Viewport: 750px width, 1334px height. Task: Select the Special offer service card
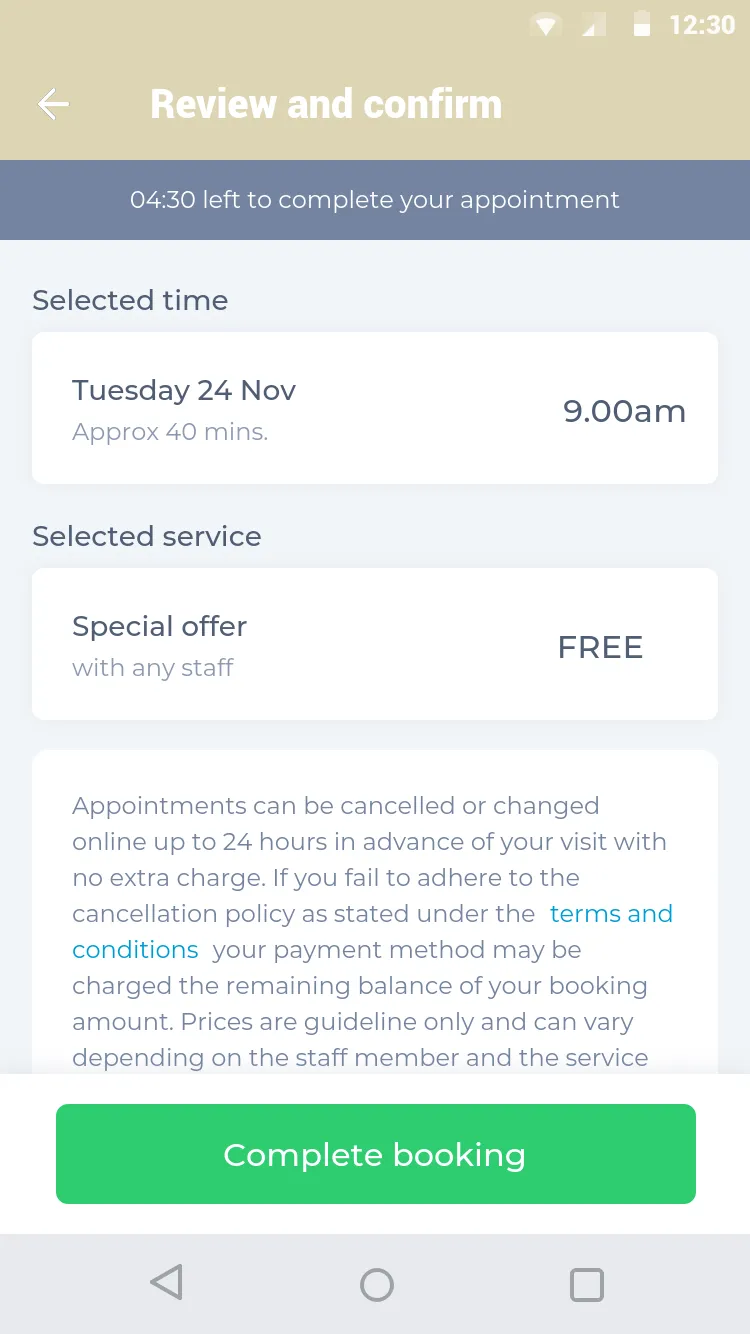point(375,644)
